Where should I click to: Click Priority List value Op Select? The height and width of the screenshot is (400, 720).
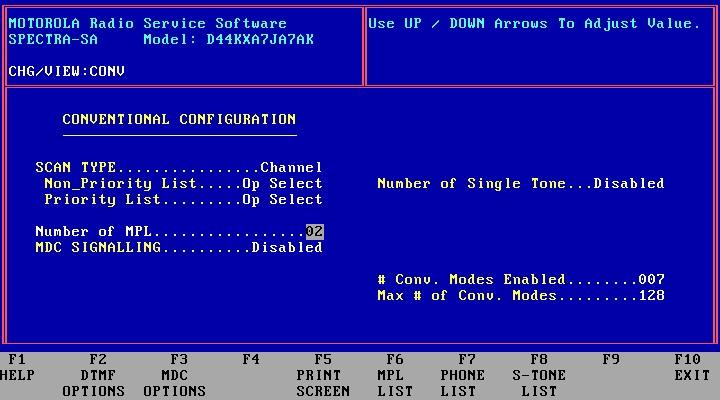tap(282, 199)
